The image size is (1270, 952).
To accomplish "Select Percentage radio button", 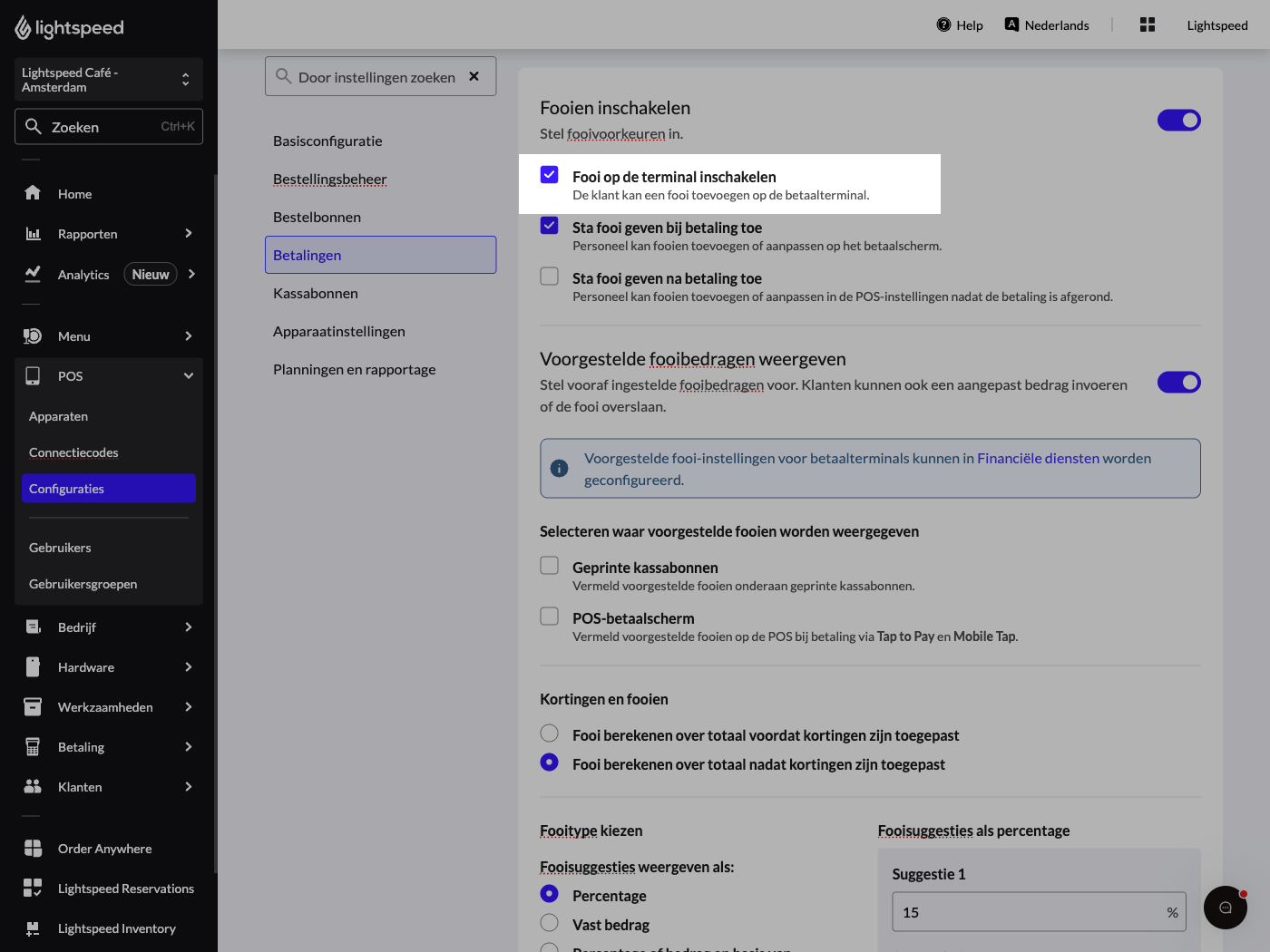I will 550,893.
